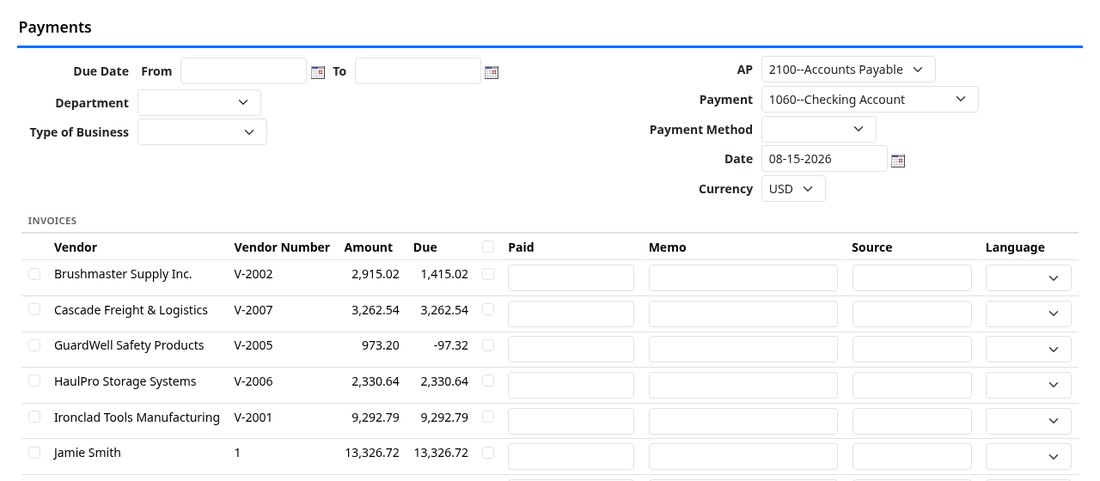Viewport: 1100px width, 481px height.
Task: Click the Vendor column header
Action: coord(75,247)
